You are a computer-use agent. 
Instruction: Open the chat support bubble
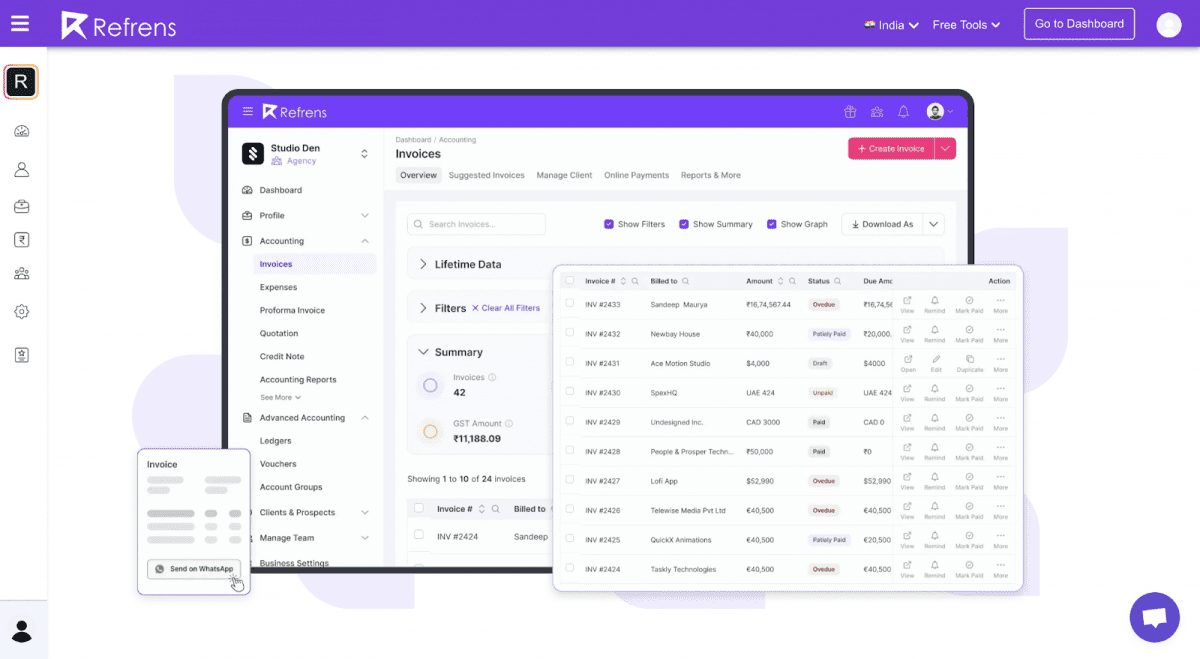tap(1154, 617)
